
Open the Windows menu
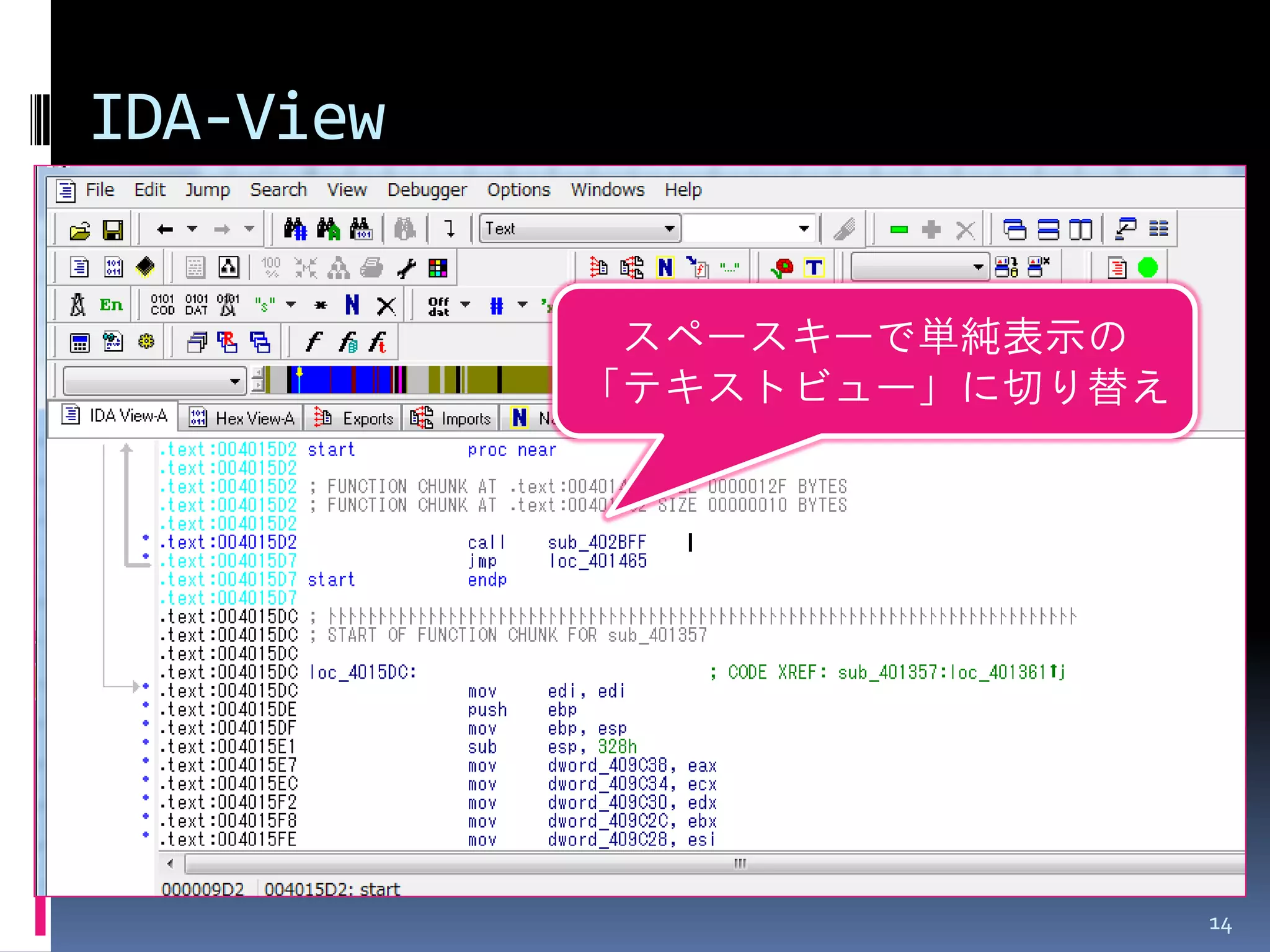pos(608,190)
